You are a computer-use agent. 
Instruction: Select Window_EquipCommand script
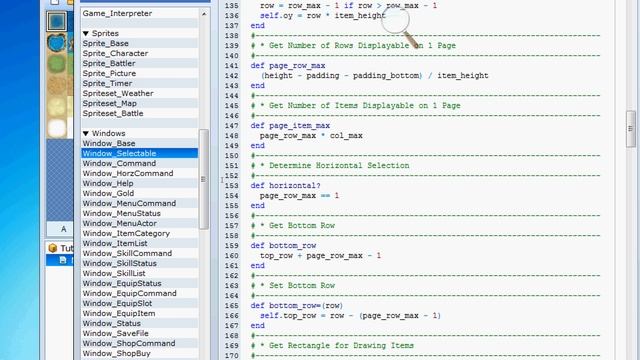140,293
